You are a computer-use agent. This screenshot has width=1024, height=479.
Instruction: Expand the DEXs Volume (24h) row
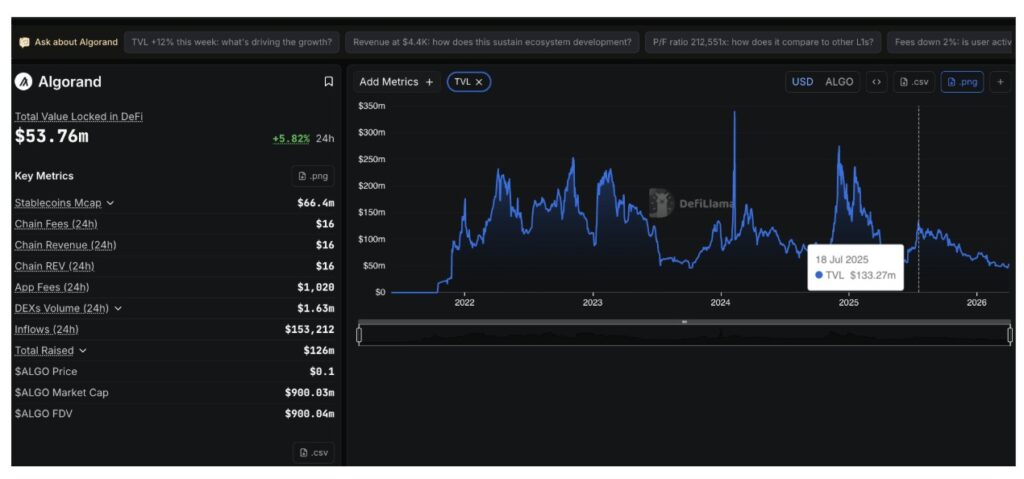click(118, 308)
